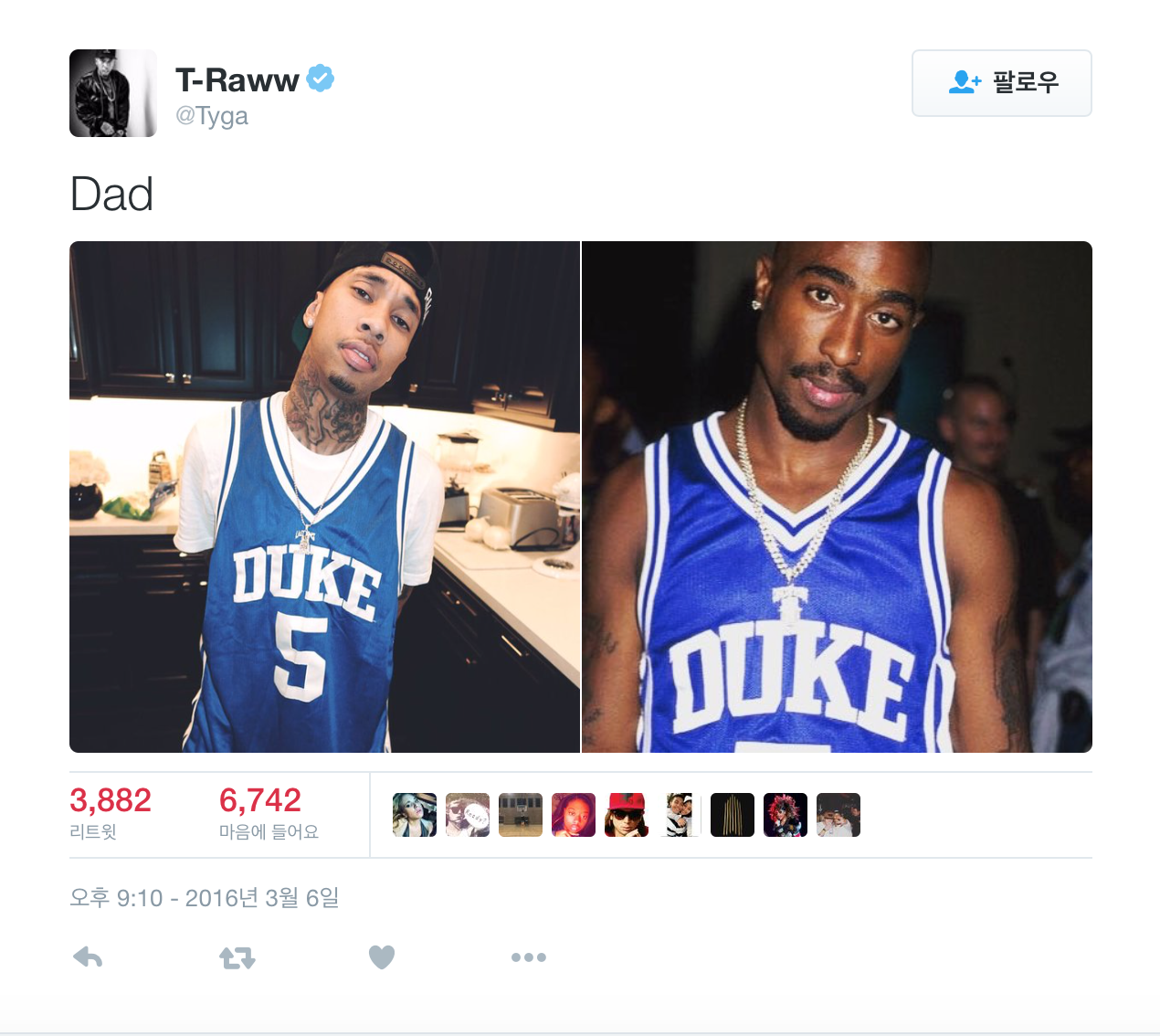
Task: Click the second liker avatar with sticker
Action: tap(468, 815)
